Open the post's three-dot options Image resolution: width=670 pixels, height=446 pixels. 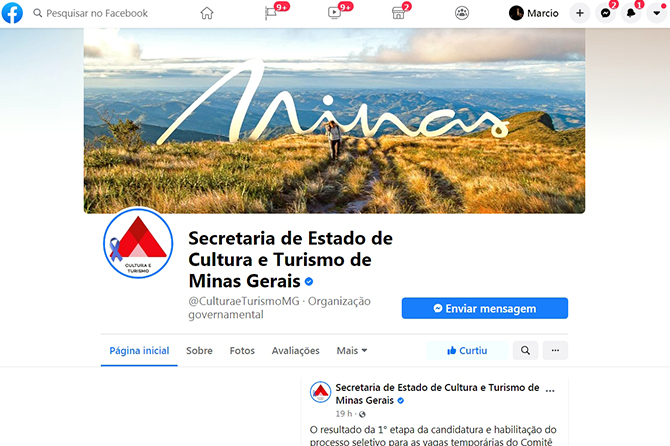tap(550, 390)
